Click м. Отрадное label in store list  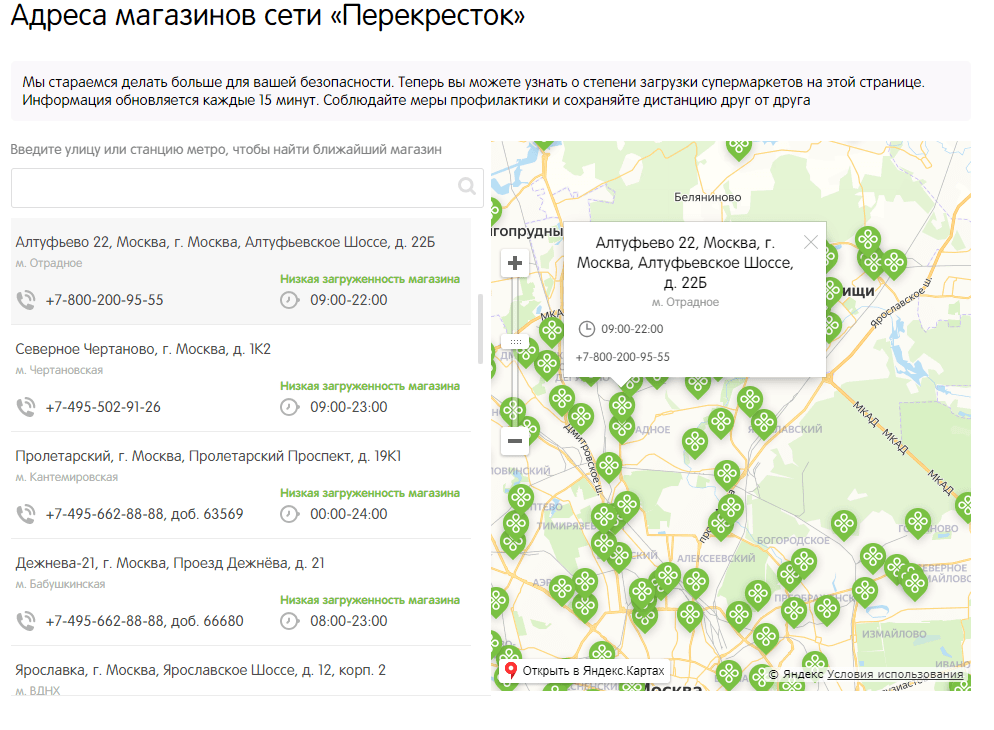[49, 263]
